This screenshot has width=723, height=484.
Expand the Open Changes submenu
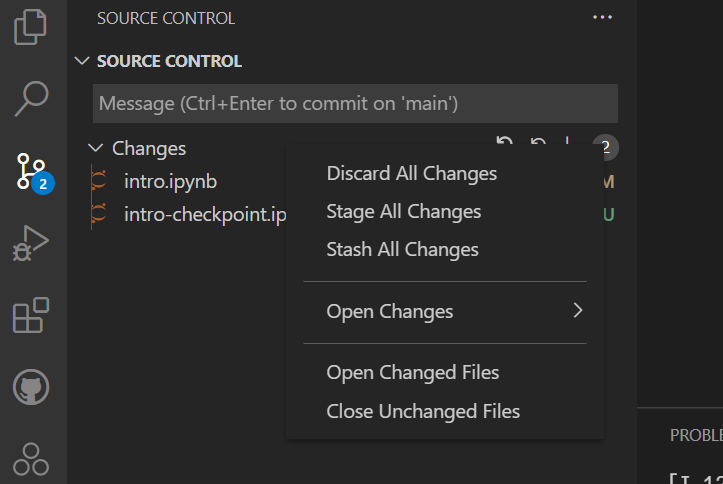click(445, 311)
